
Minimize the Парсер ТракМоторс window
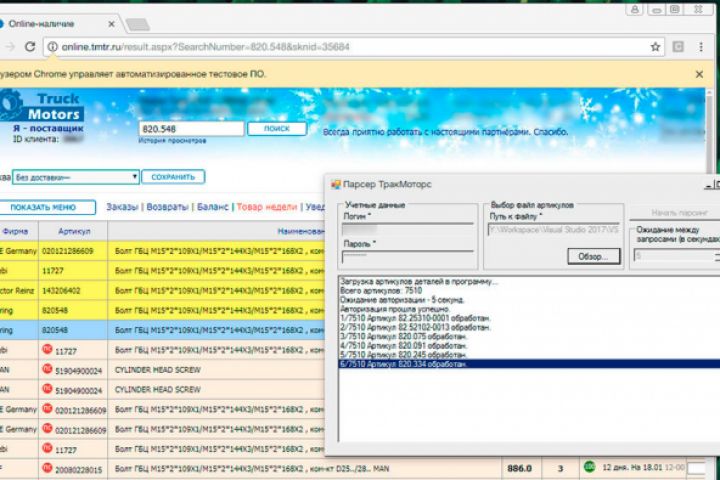(x=708, y=185)
